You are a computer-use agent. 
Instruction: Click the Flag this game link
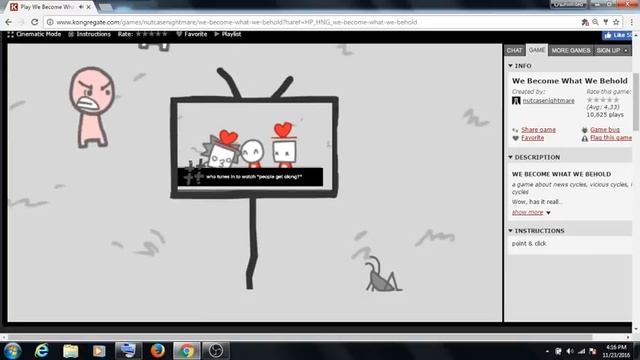tap(611, 138)
